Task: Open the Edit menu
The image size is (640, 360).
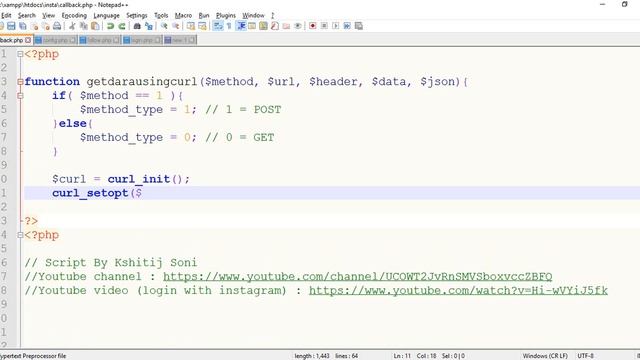Action: 6,16
